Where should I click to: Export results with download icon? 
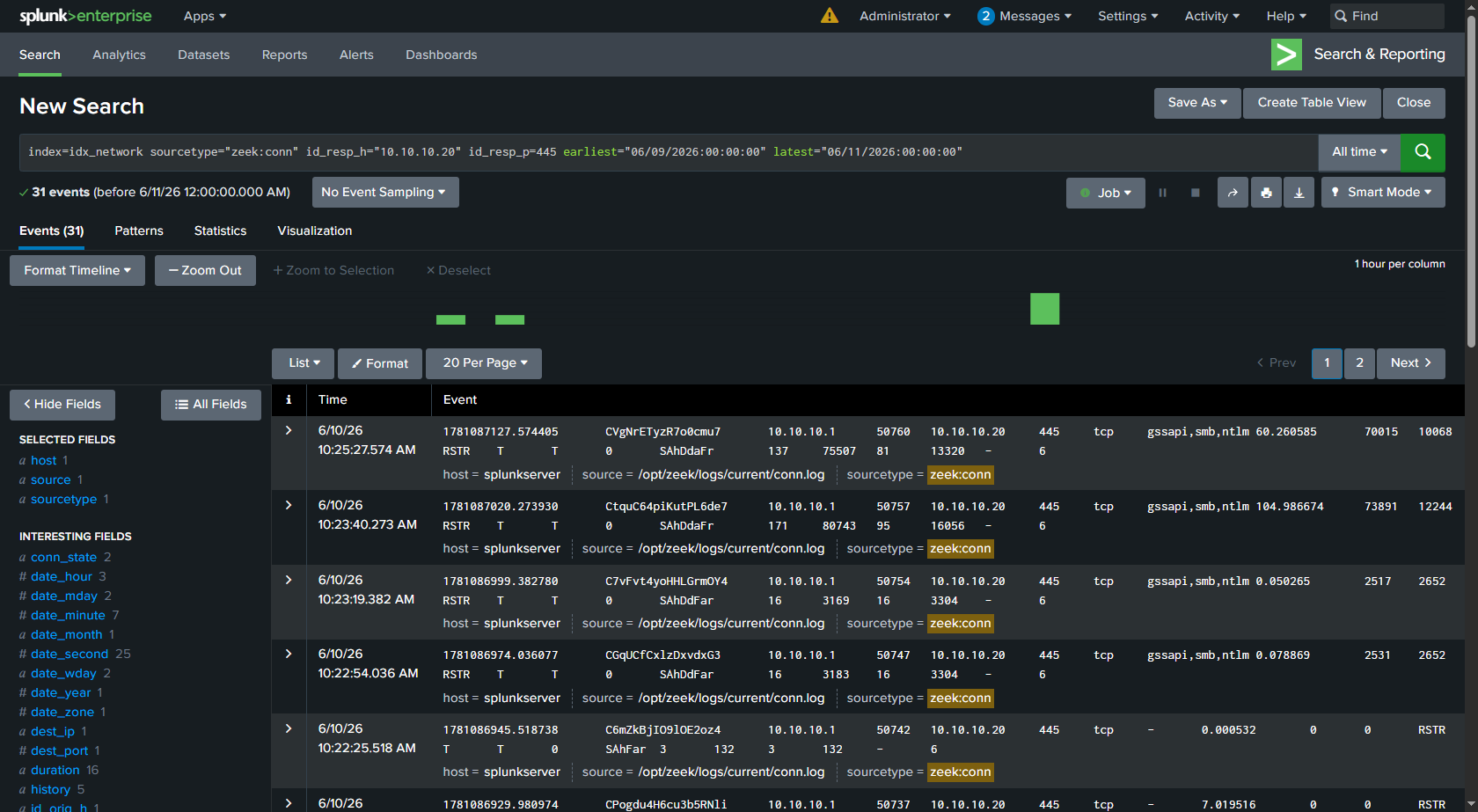tap(1299, 193)
